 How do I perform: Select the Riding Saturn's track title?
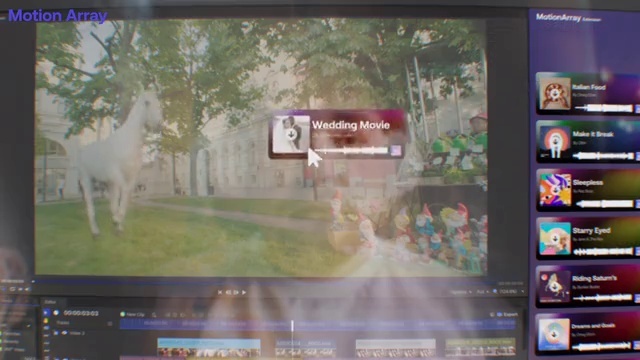(x=594, y=278)
